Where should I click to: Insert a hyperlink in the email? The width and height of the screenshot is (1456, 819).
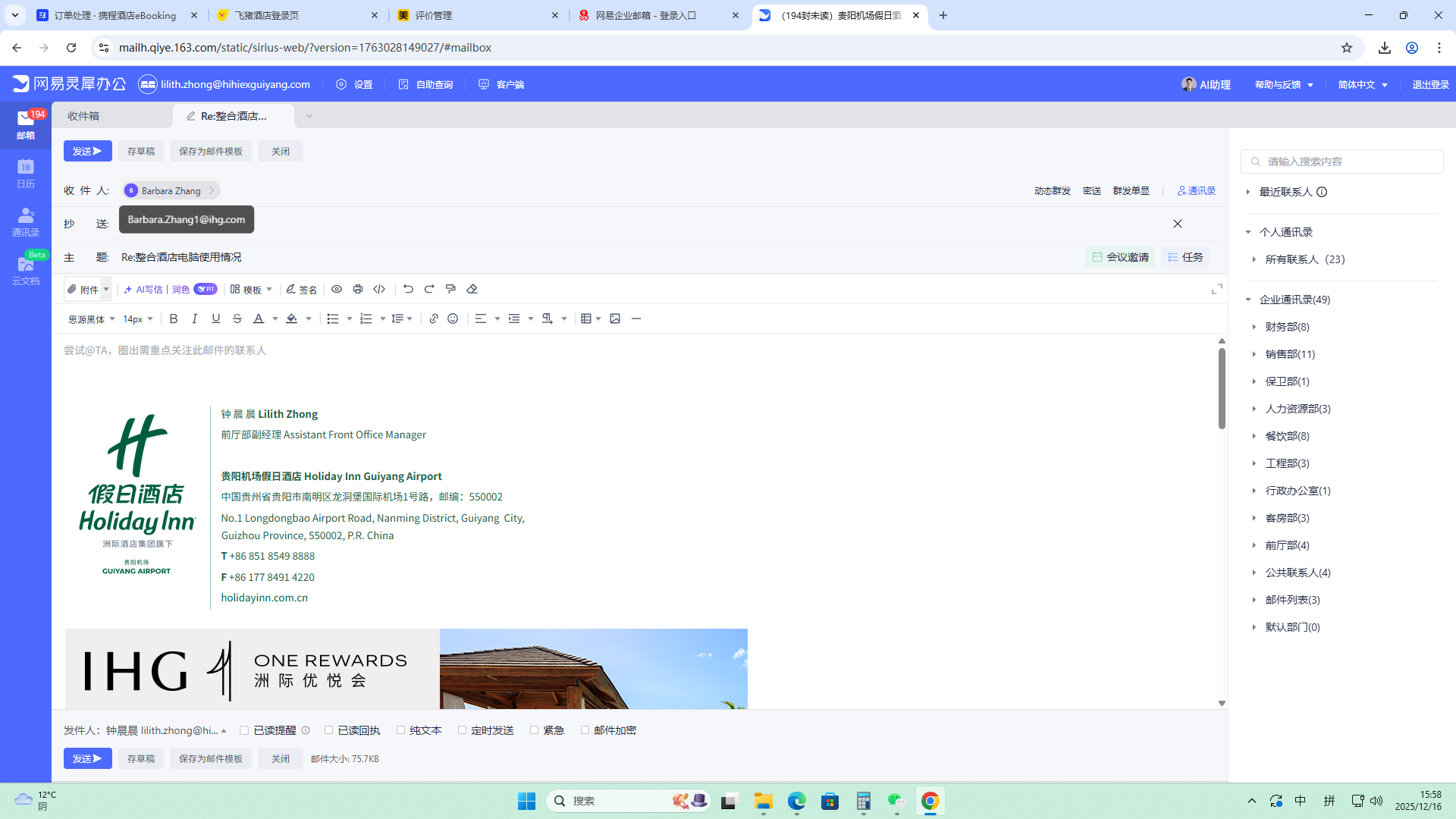click(x=434, y=318)
